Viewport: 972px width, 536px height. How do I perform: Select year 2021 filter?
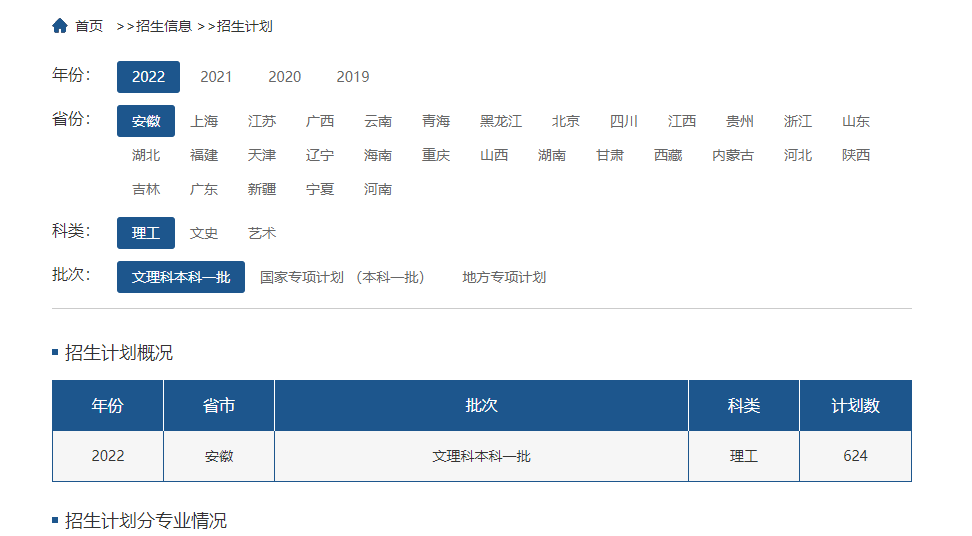click(x=216, y=77)
